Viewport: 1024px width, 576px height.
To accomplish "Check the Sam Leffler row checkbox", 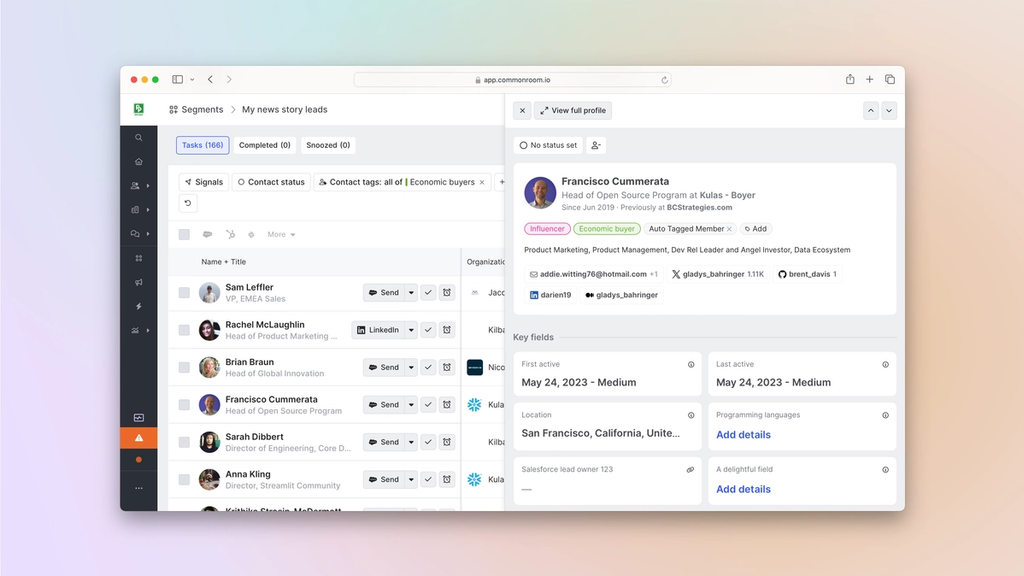I will click(x=184, y=293).
